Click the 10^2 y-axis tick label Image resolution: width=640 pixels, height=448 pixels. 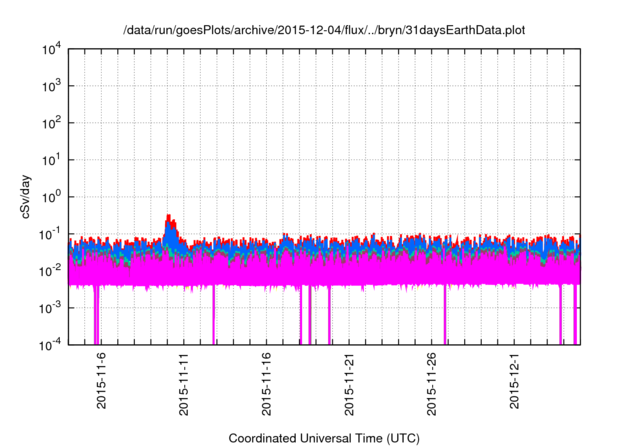[x=52, y=123]
